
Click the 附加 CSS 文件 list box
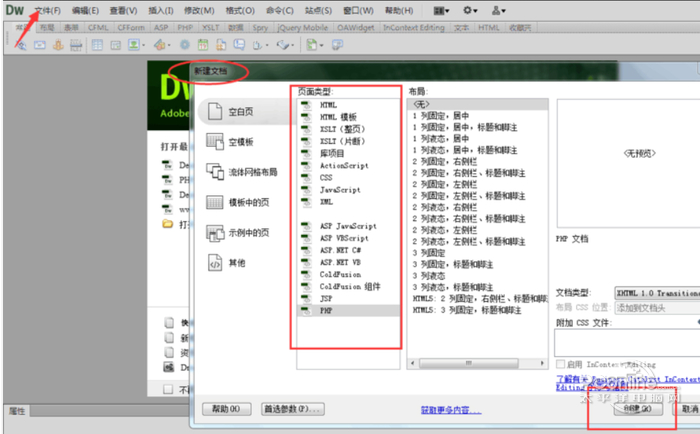pos(627,342)
